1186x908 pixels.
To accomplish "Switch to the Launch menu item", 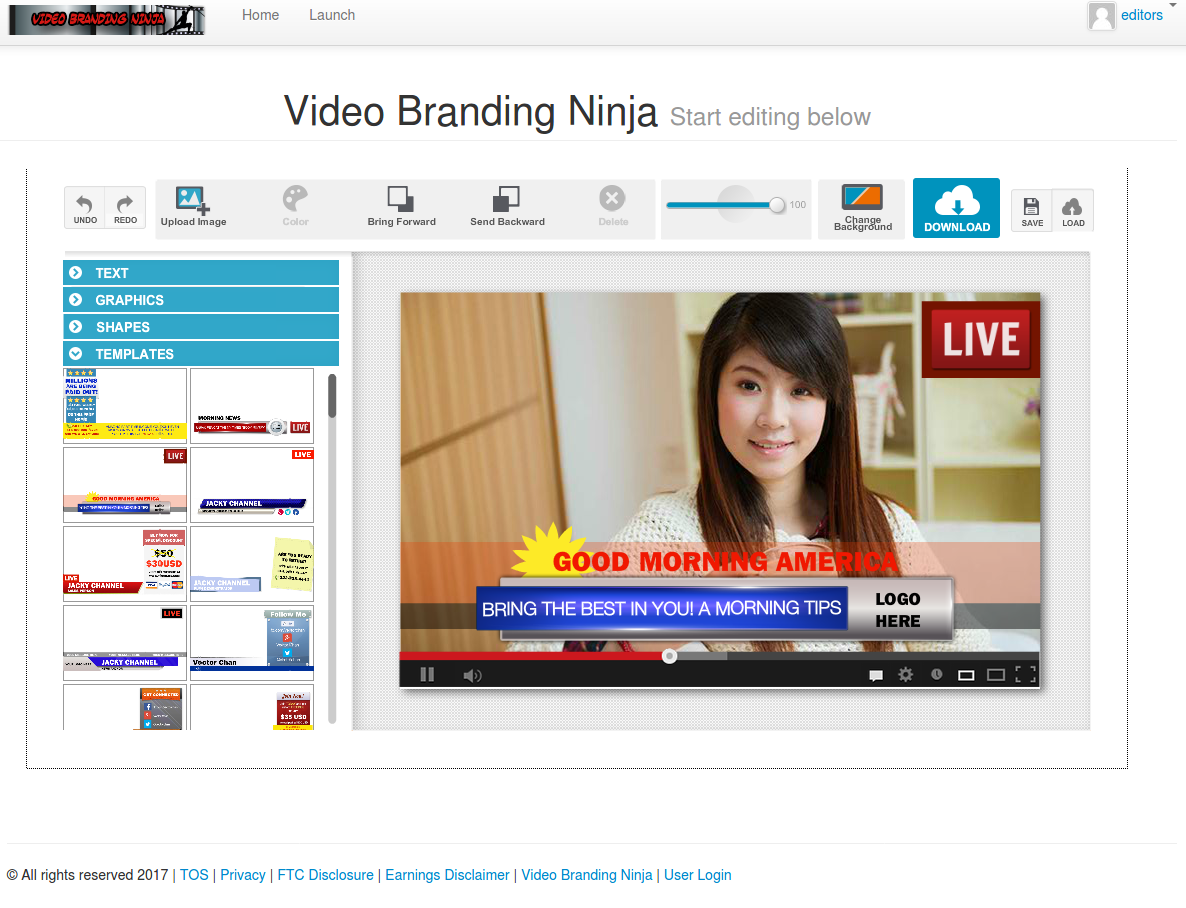I will (x=331, y=15).
